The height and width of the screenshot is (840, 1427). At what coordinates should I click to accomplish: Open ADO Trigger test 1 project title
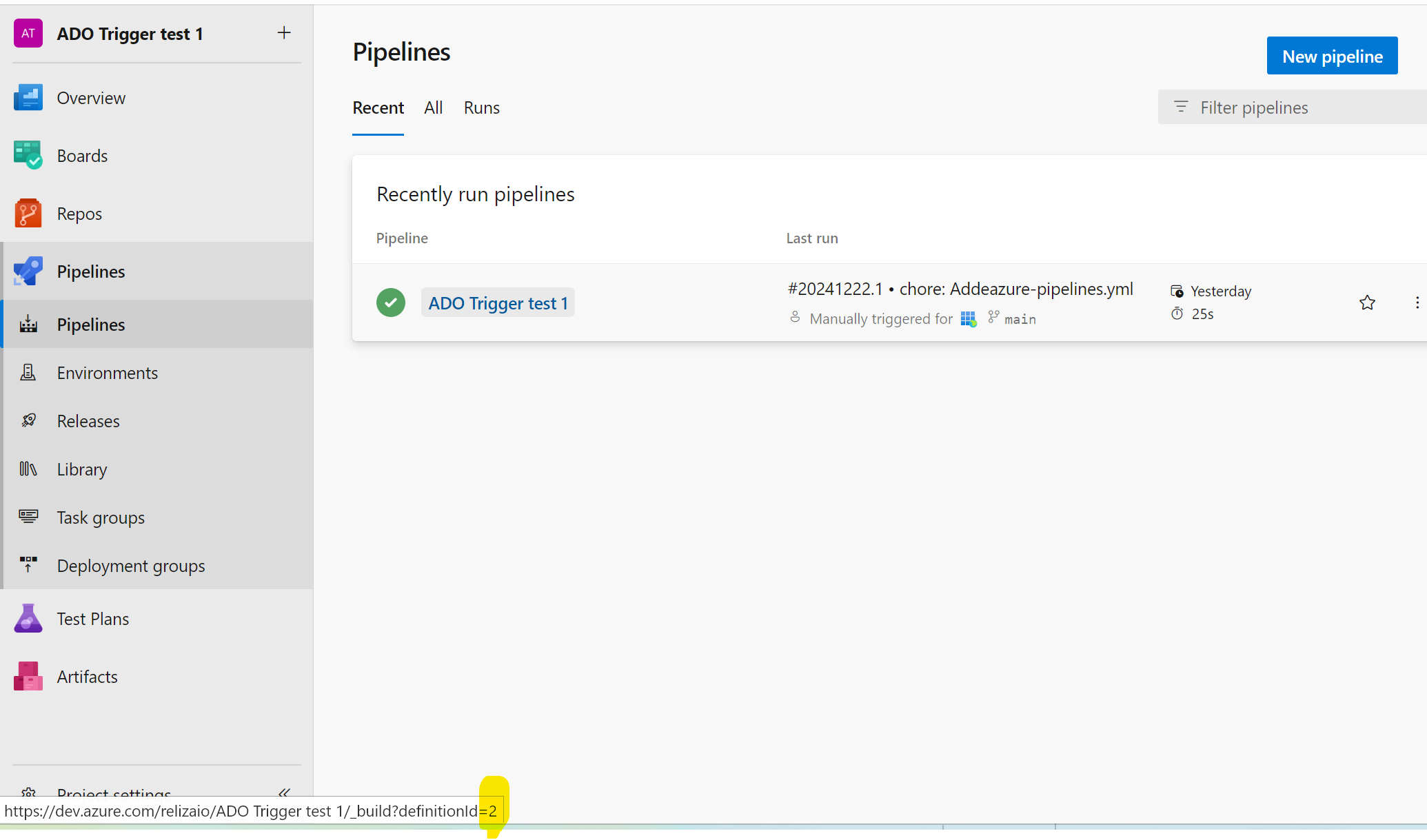click(x=130, y=34)
